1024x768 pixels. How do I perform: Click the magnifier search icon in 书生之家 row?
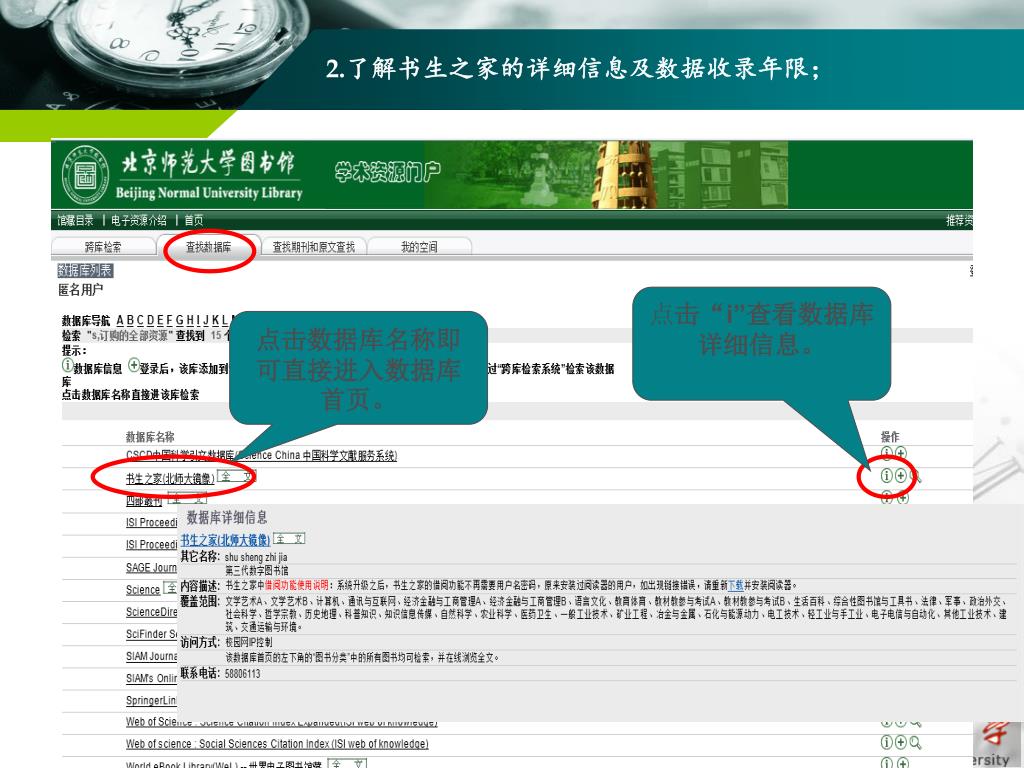click(x=915, y=476)
